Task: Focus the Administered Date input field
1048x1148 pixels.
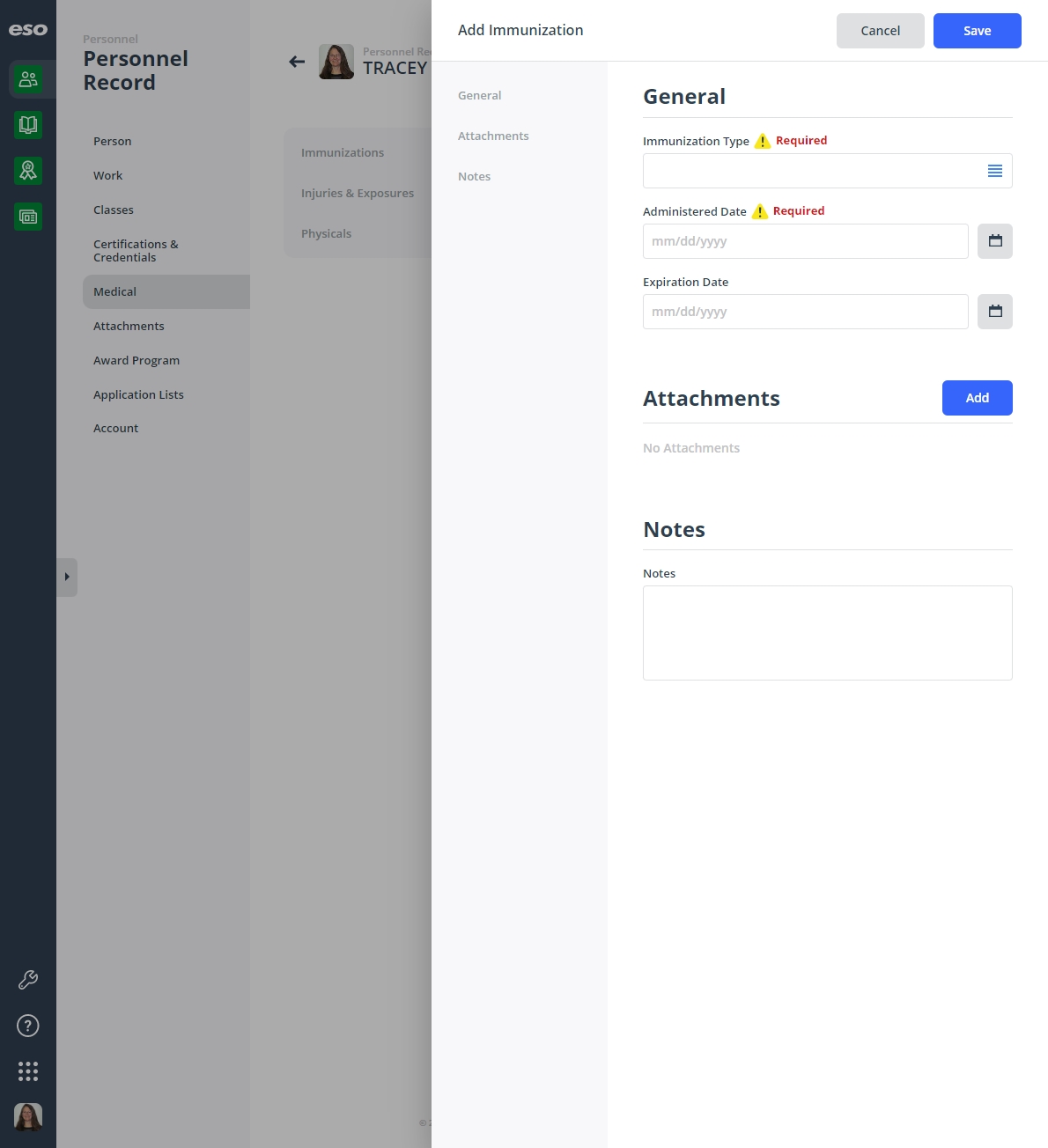Action: 805,241
